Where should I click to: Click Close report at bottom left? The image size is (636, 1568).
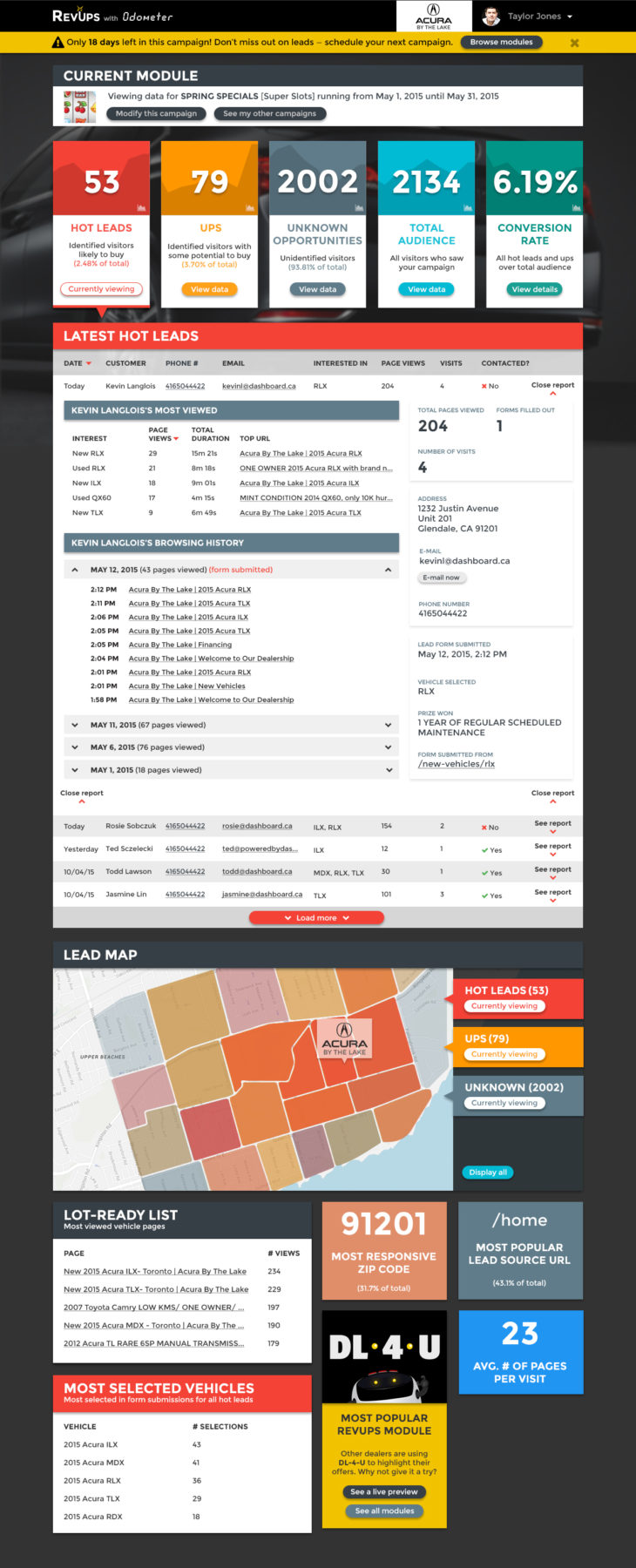(x=82, y=796)
